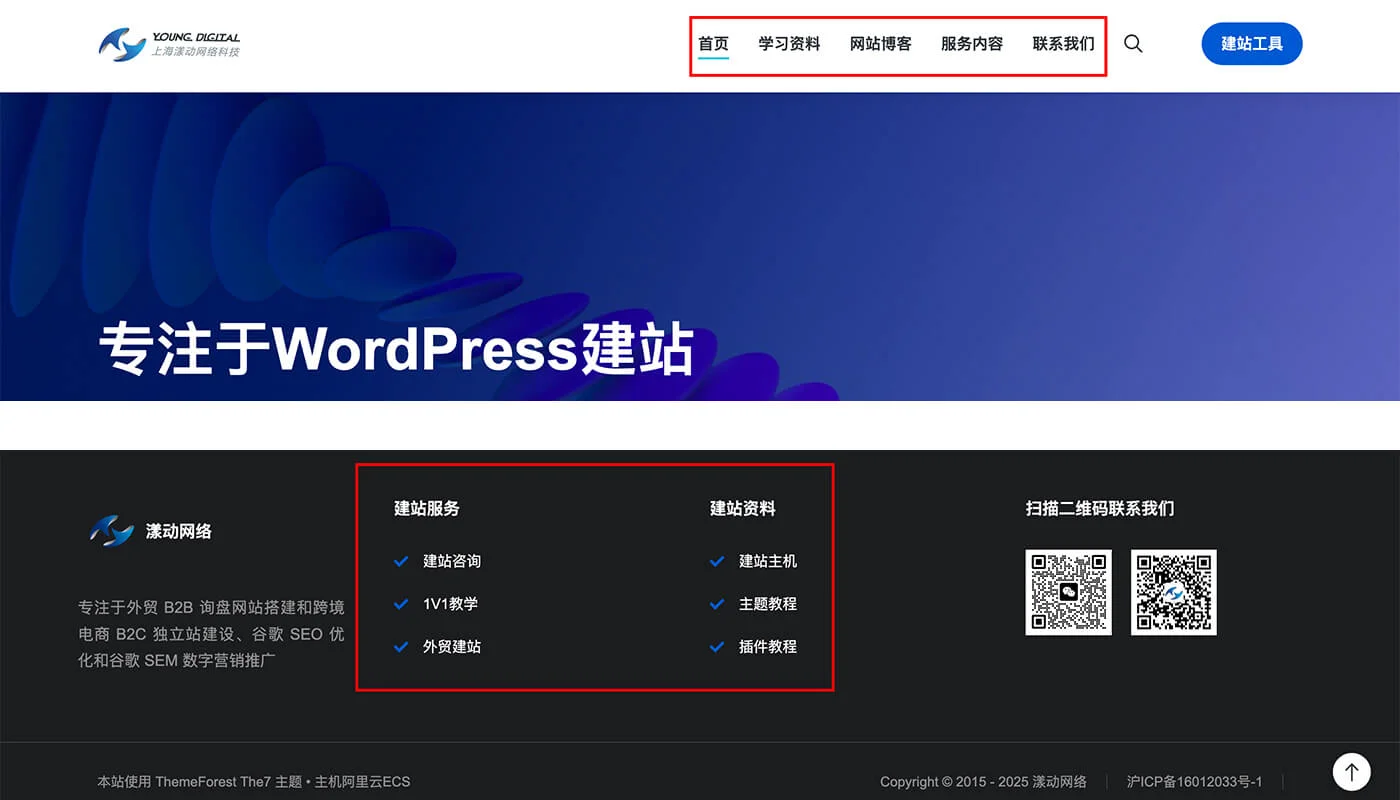Select 服务内容 from the top navigation
Image resolution: width=1400 pixels, height=800 pixels.
[x=971, y=43]
